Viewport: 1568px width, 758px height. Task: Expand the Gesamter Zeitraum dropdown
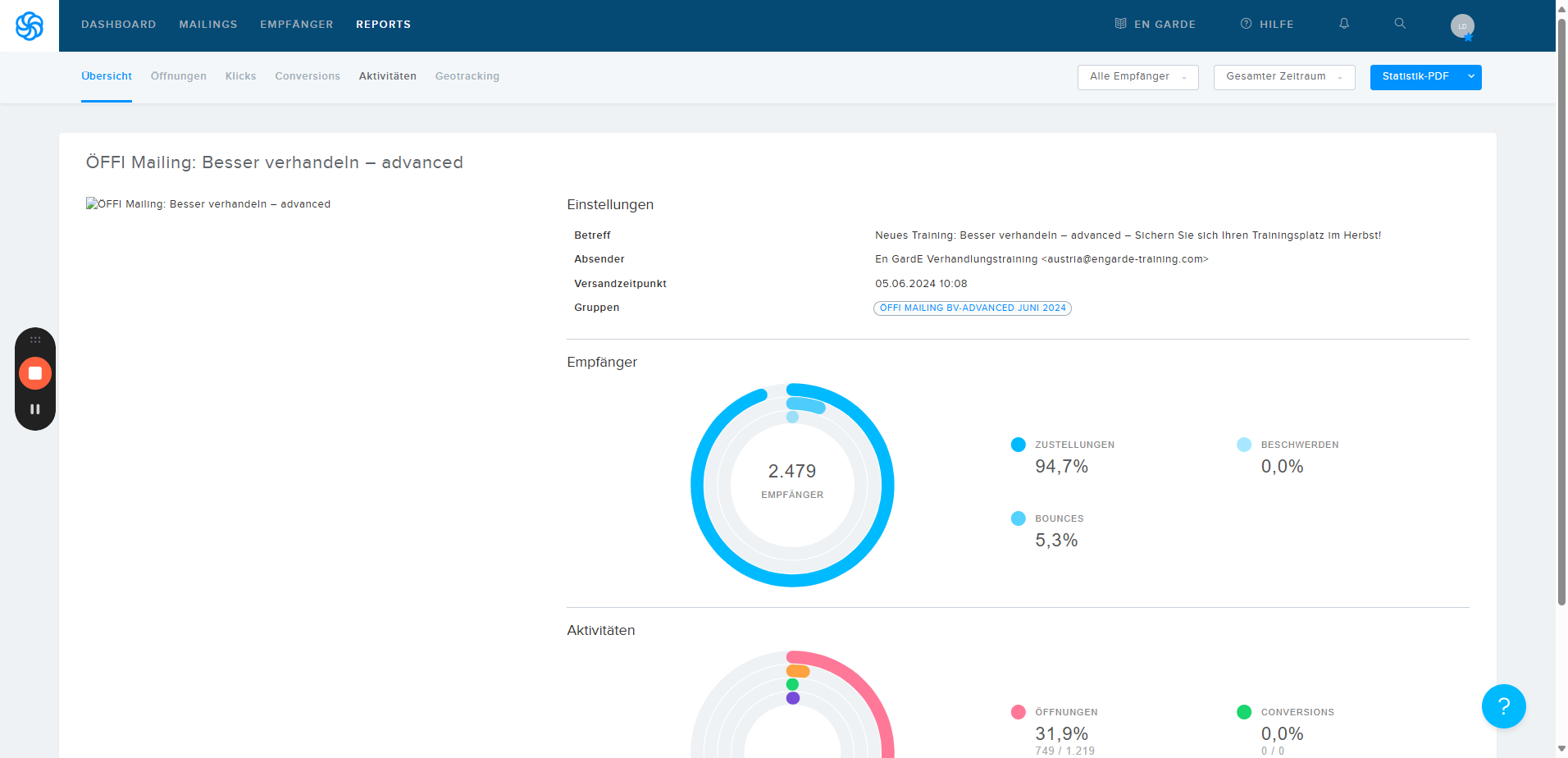1284,77
